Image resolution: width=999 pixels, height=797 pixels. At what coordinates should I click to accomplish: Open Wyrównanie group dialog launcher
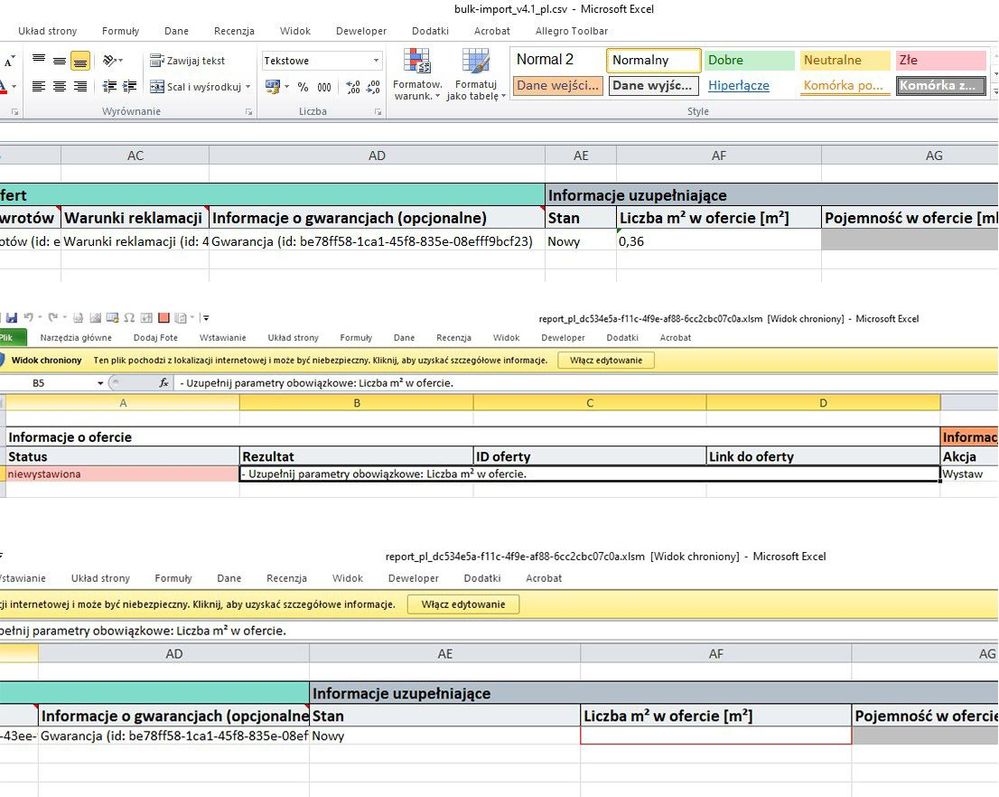[248, 111]
